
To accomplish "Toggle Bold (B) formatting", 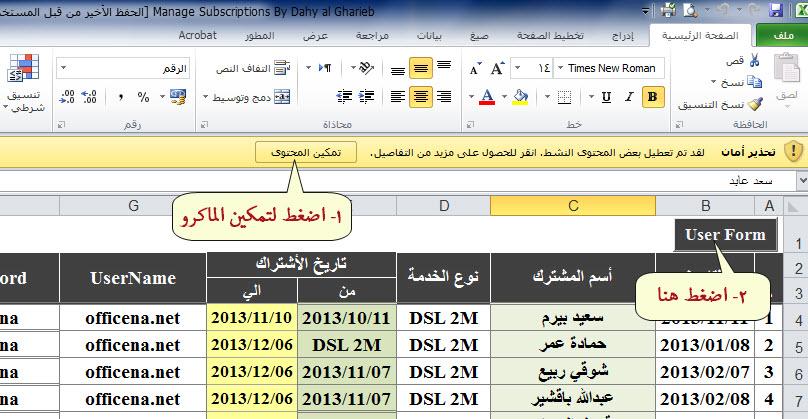I will (652, 97).
